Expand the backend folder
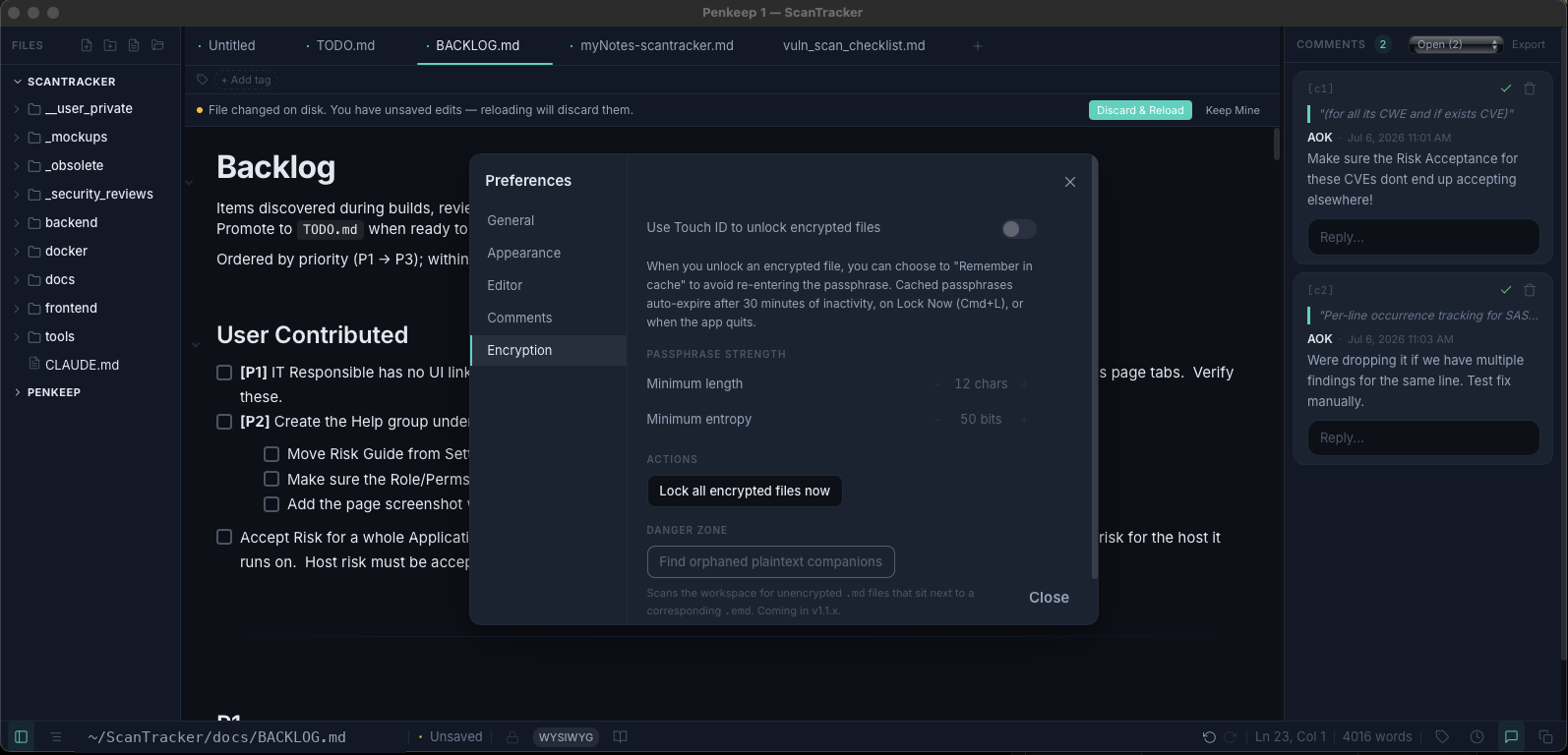The image size is (1568, 755). click(x=17, y=223)
